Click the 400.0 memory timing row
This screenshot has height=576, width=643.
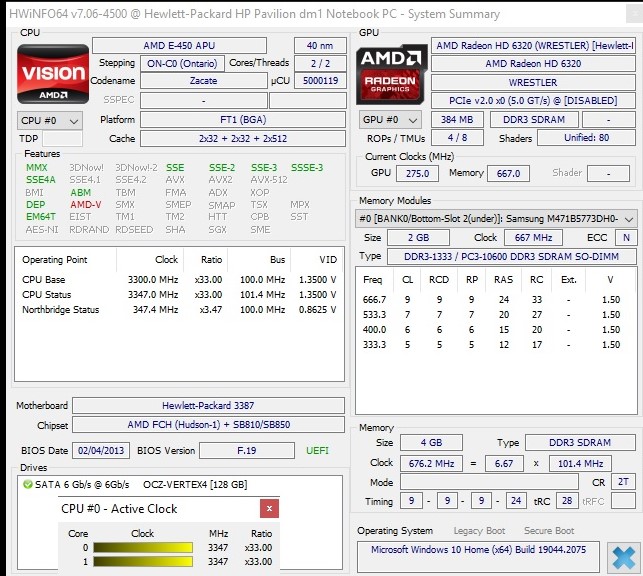(495, 330)
